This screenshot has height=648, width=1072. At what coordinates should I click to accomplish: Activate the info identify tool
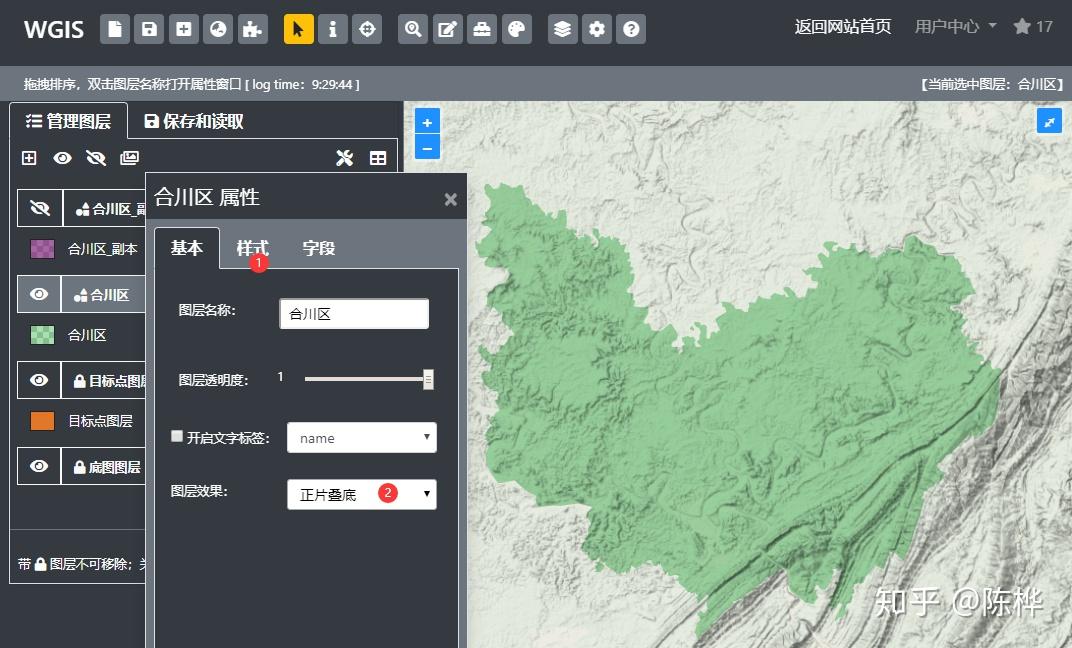coord(333,29)
